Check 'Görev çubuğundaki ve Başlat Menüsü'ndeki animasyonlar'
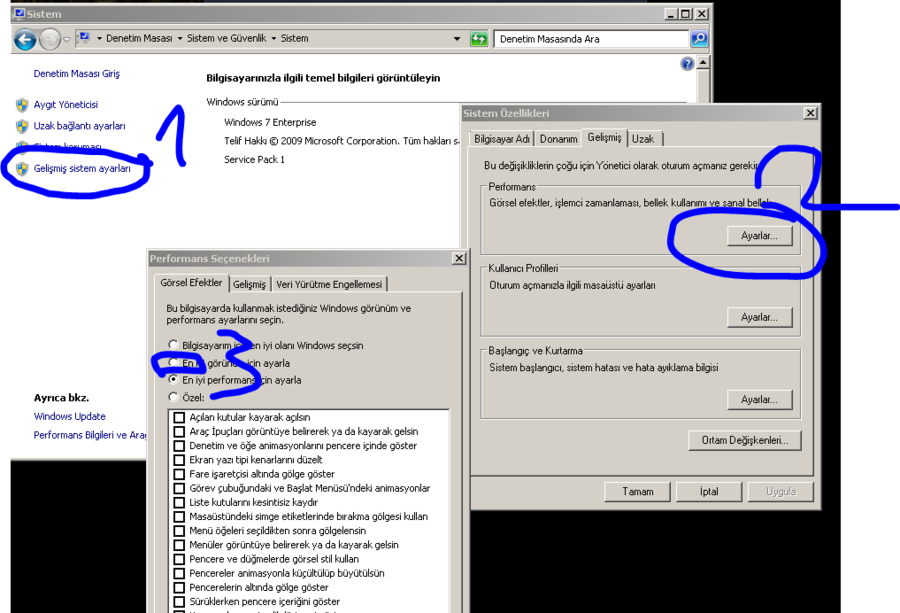The image size is (900, 613). pyautogui.click(x=179, y=488)
